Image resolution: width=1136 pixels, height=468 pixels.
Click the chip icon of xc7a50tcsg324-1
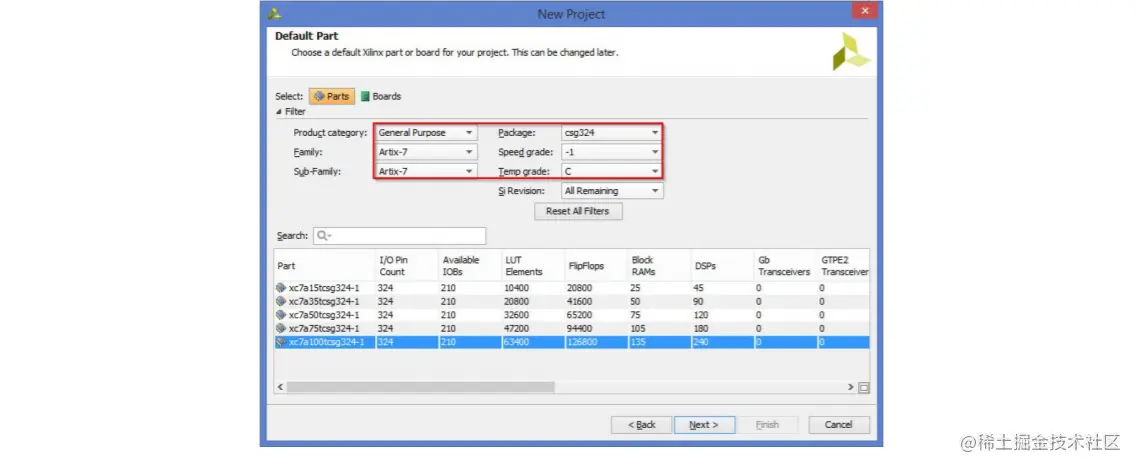281,315
